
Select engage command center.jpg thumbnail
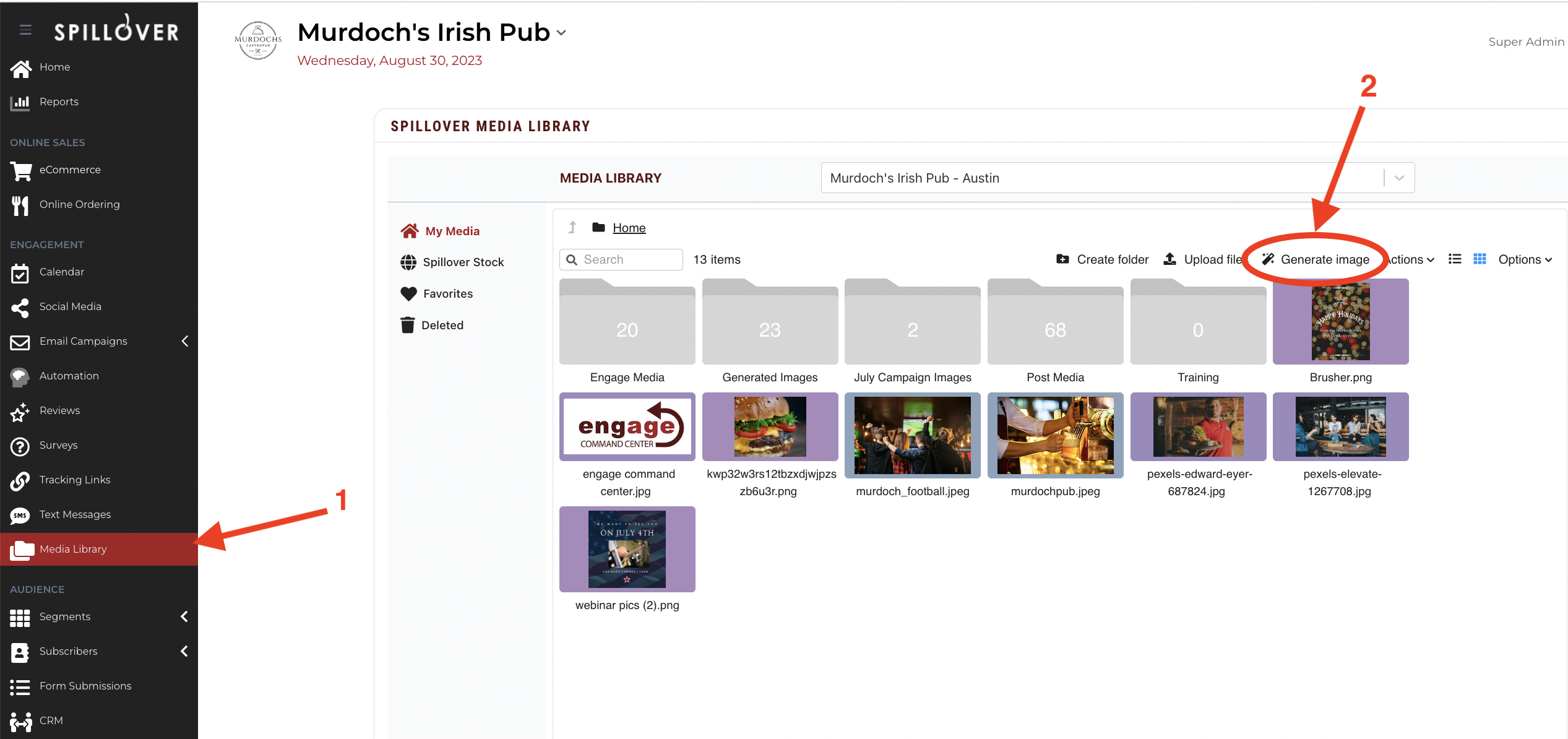click(x=627, y=427)
